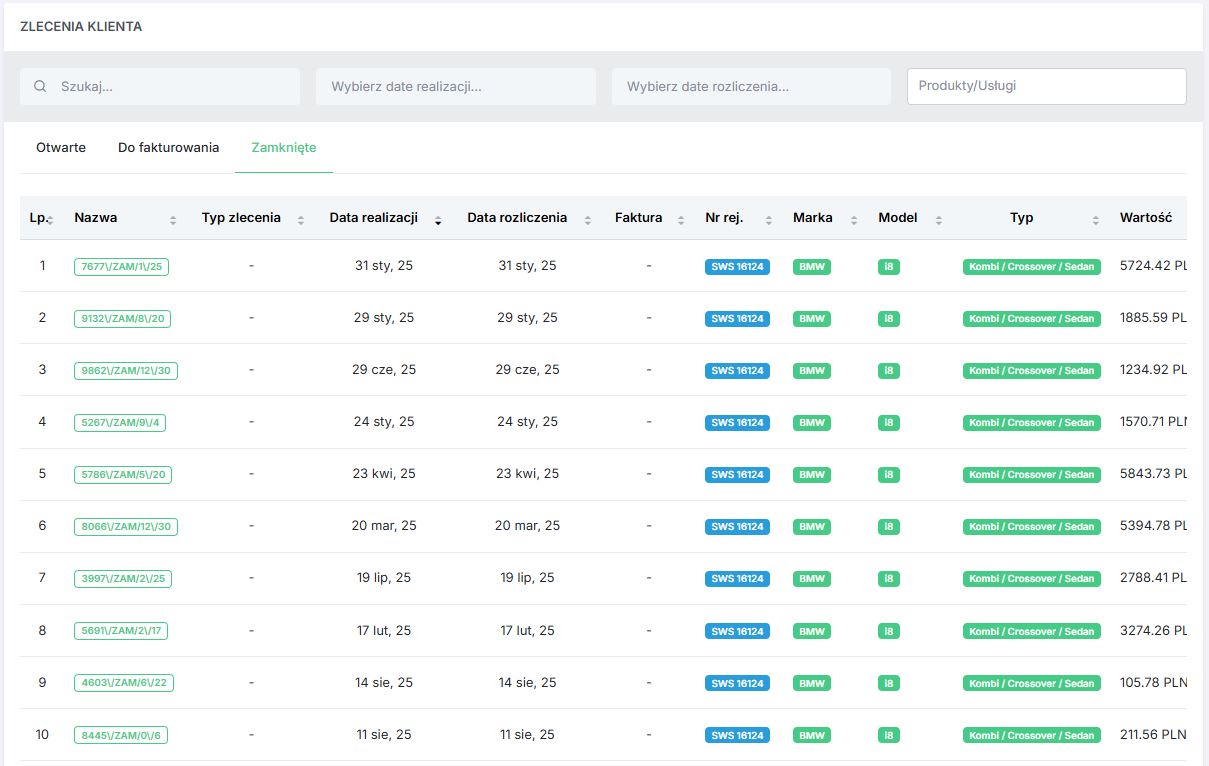The height and width of the screenshot is (766, 1209).
Task: Open order 7677\/ZAM/1\/25
Action: tap(121, 267)
